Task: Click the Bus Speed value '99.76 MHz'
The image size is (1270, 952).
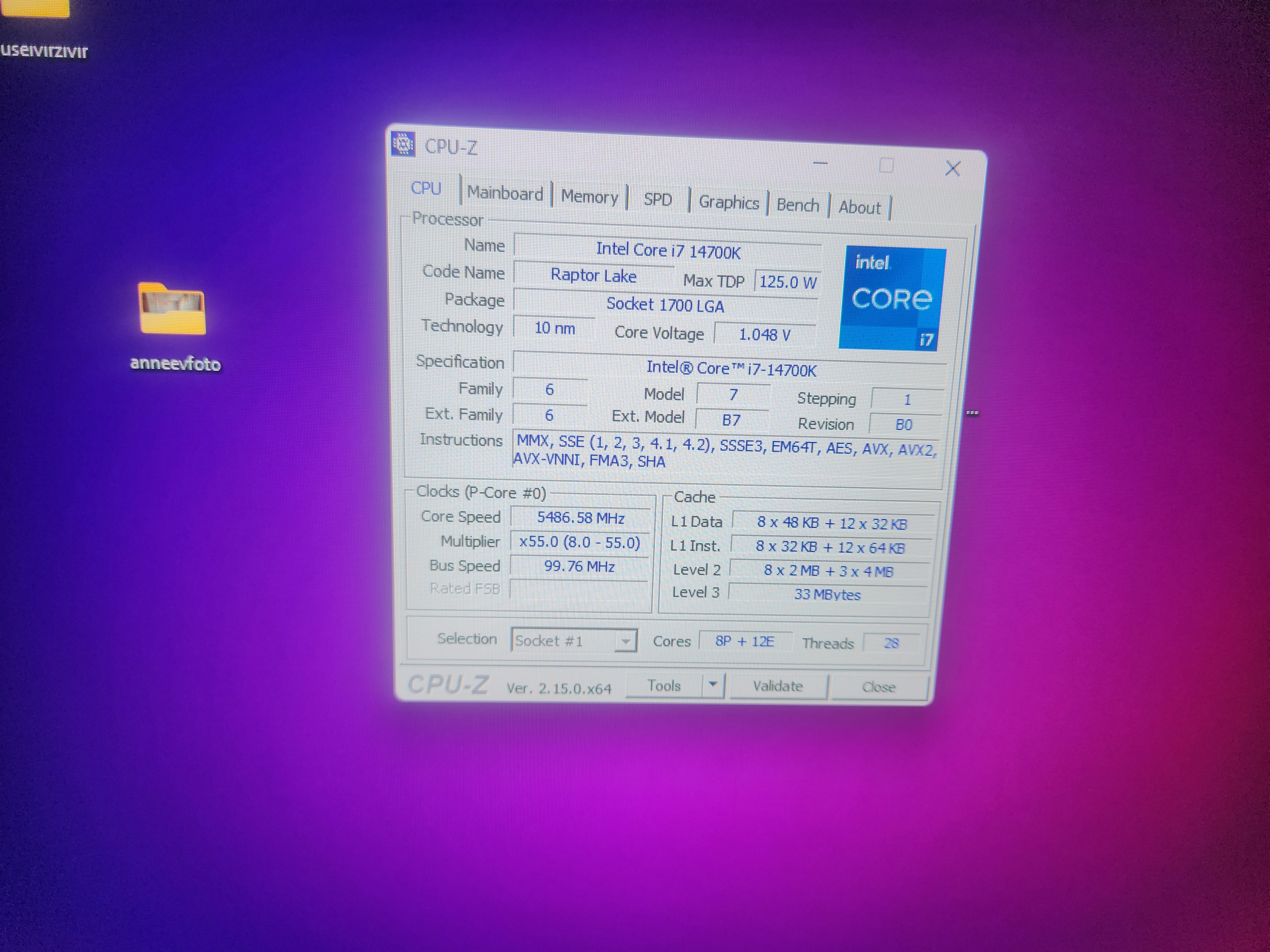Action: click(x=579, y=566)
